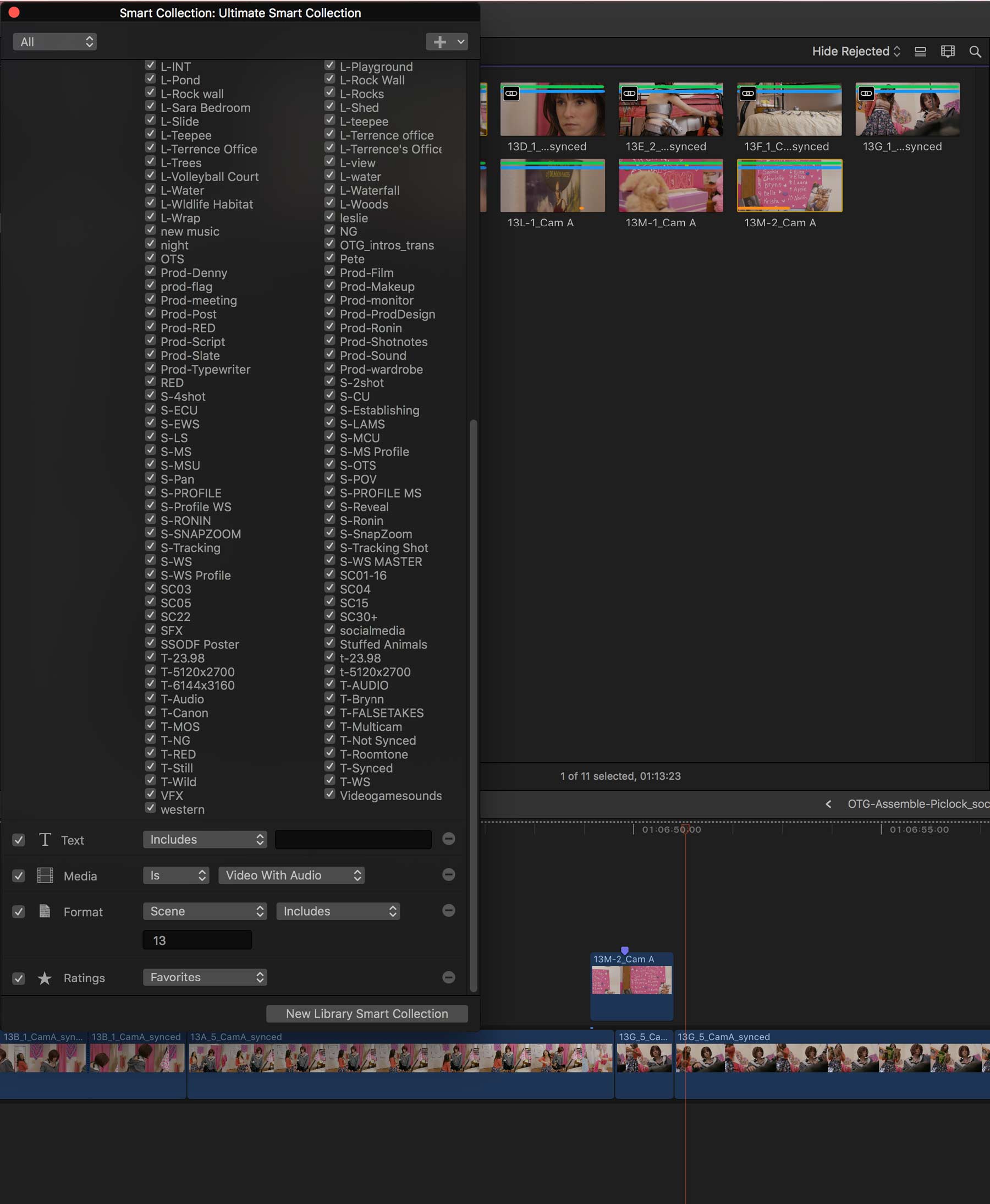Viewport: 990px width, 1204px height.
Task: Open the Format Scene dropdown
Action: coord(205,911)
